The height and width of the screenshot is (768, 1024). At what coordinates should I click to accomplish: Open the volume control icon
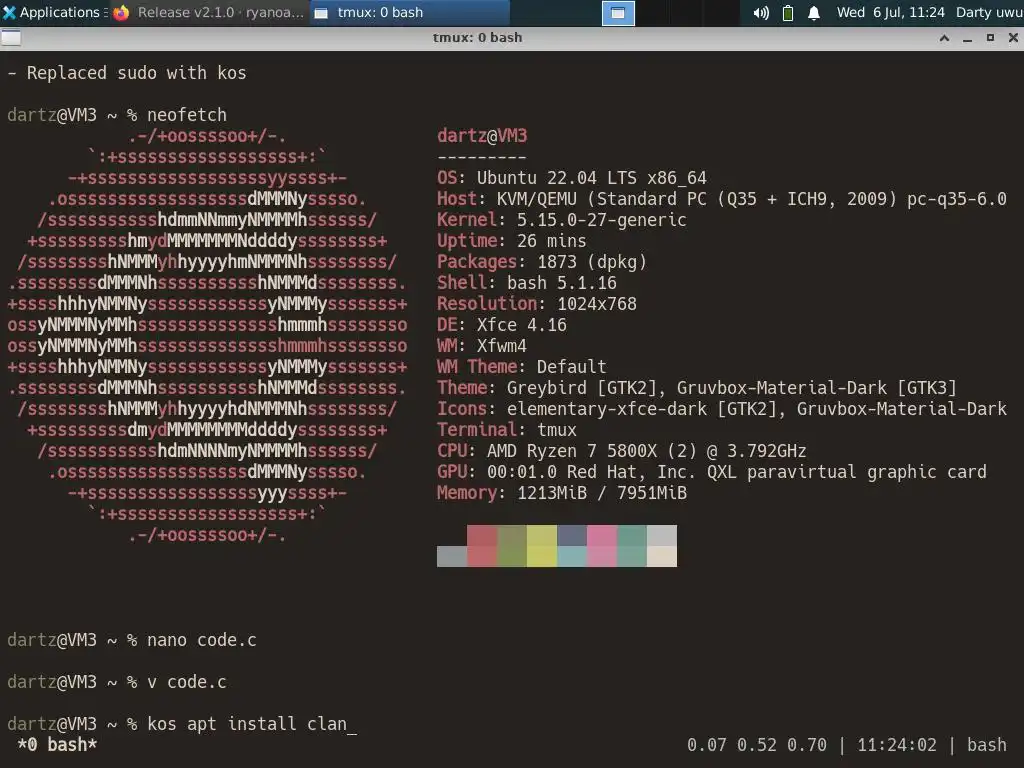click(x=761, y=13)
